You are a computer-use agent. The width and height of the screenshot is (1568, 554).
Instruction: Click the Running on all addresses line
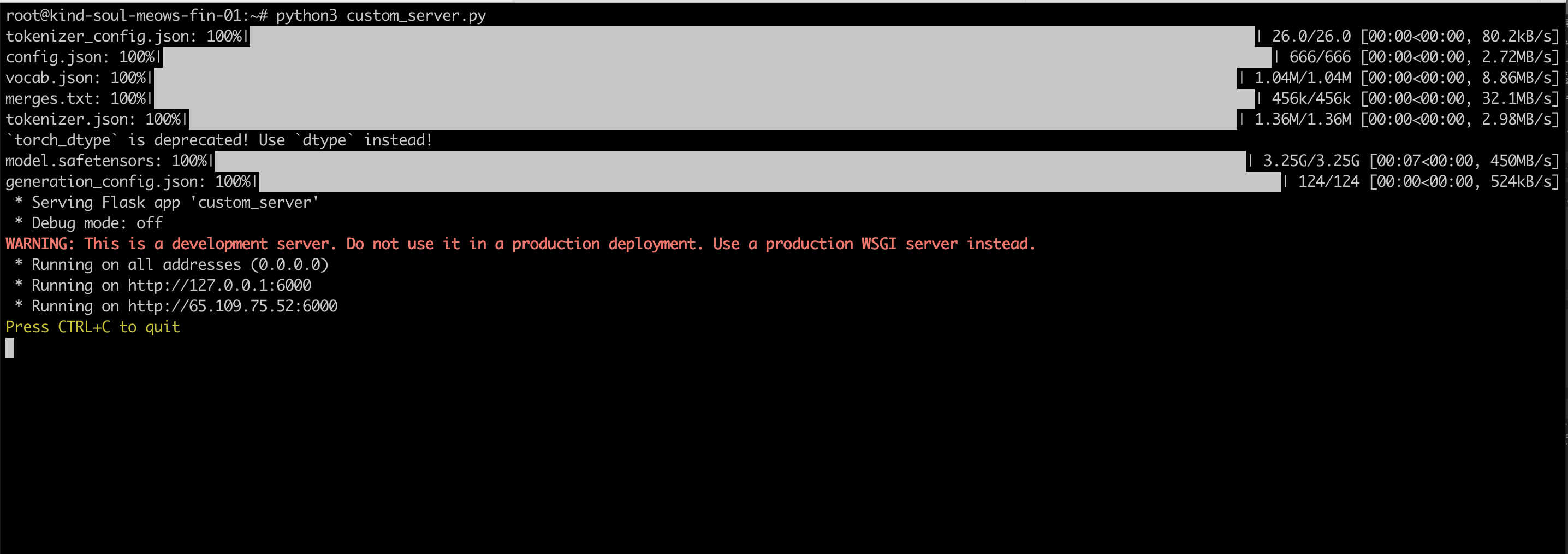(x=171, y=264)
